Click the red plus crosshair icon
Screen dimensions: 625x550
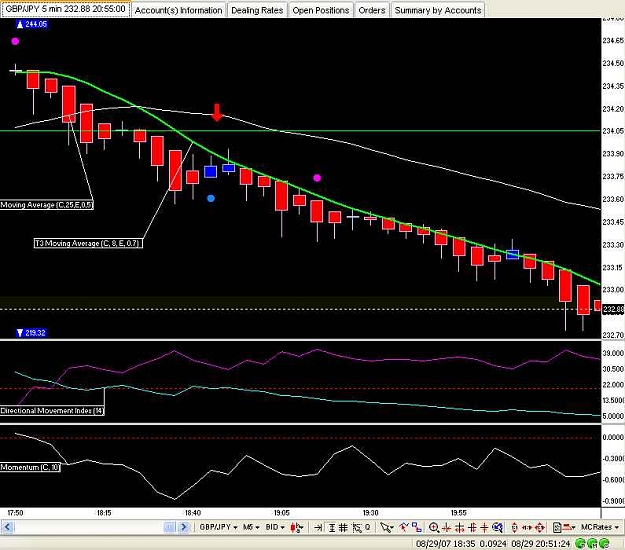[484, 528]
